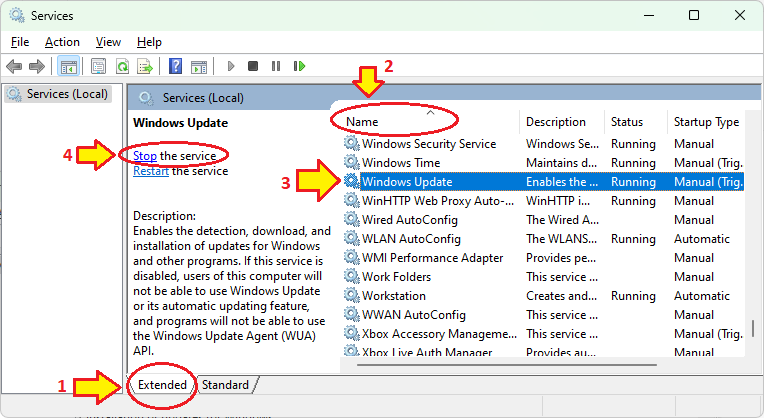Image resolution: width=765 pixels, height=418 pixels.
Task: Click the Back arrow toolbar icon
Action: (14, 66)
